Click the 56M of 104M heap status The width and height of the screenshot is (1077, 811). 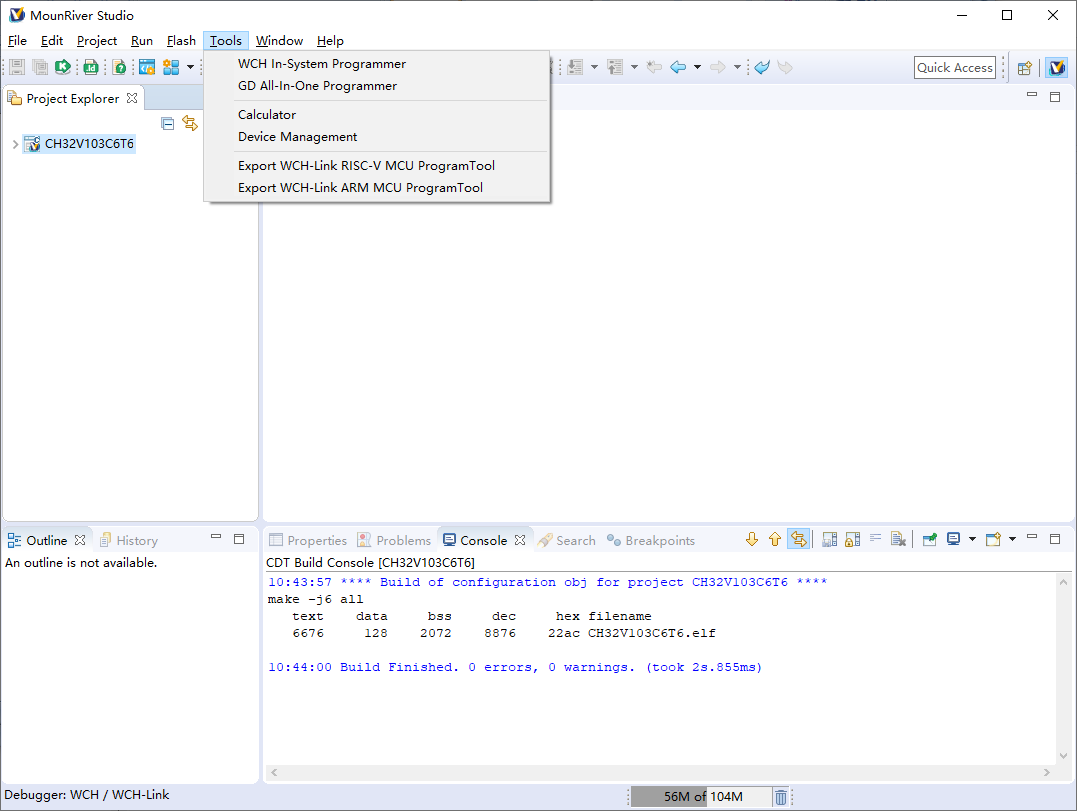pos(701,797)
